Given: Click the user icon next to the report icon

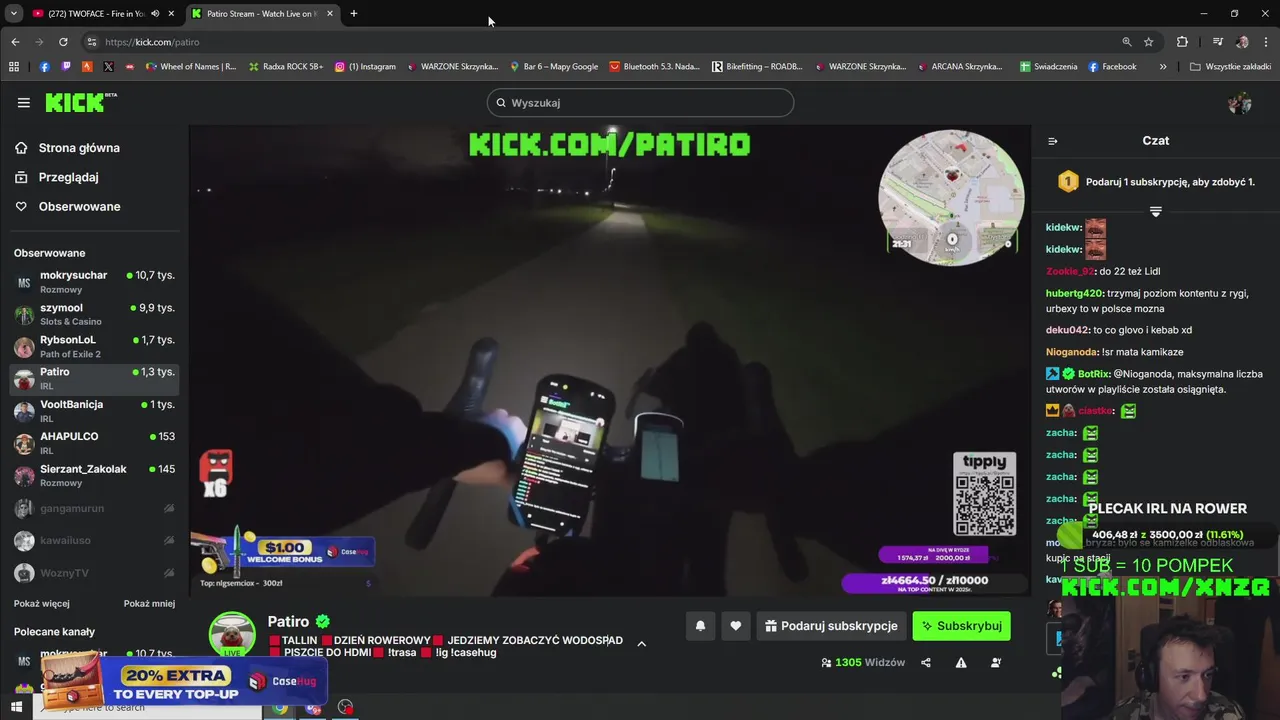Looking at the screenshot, I should [x=996, y=662].
